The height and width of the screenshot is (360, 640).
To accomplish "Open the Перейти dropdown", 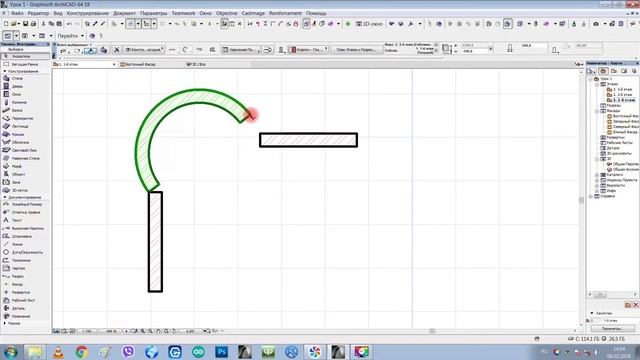I will (x=71, y=36).
